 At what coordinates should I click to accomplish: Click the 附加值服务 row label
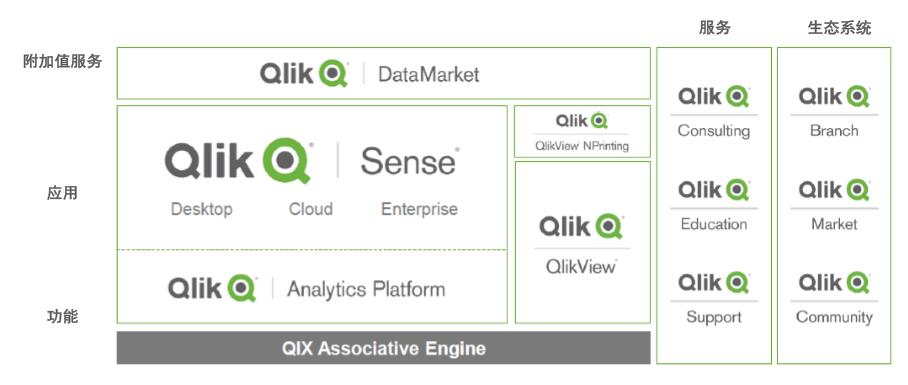63,61
